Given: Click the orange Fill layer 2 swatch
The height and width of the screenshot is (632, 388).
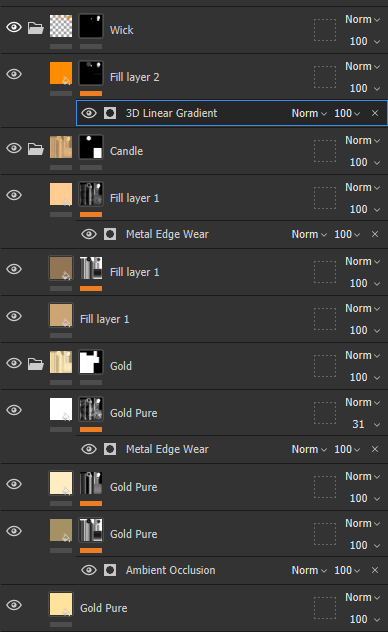Looking at the screenshot, I should pos(61,73).
